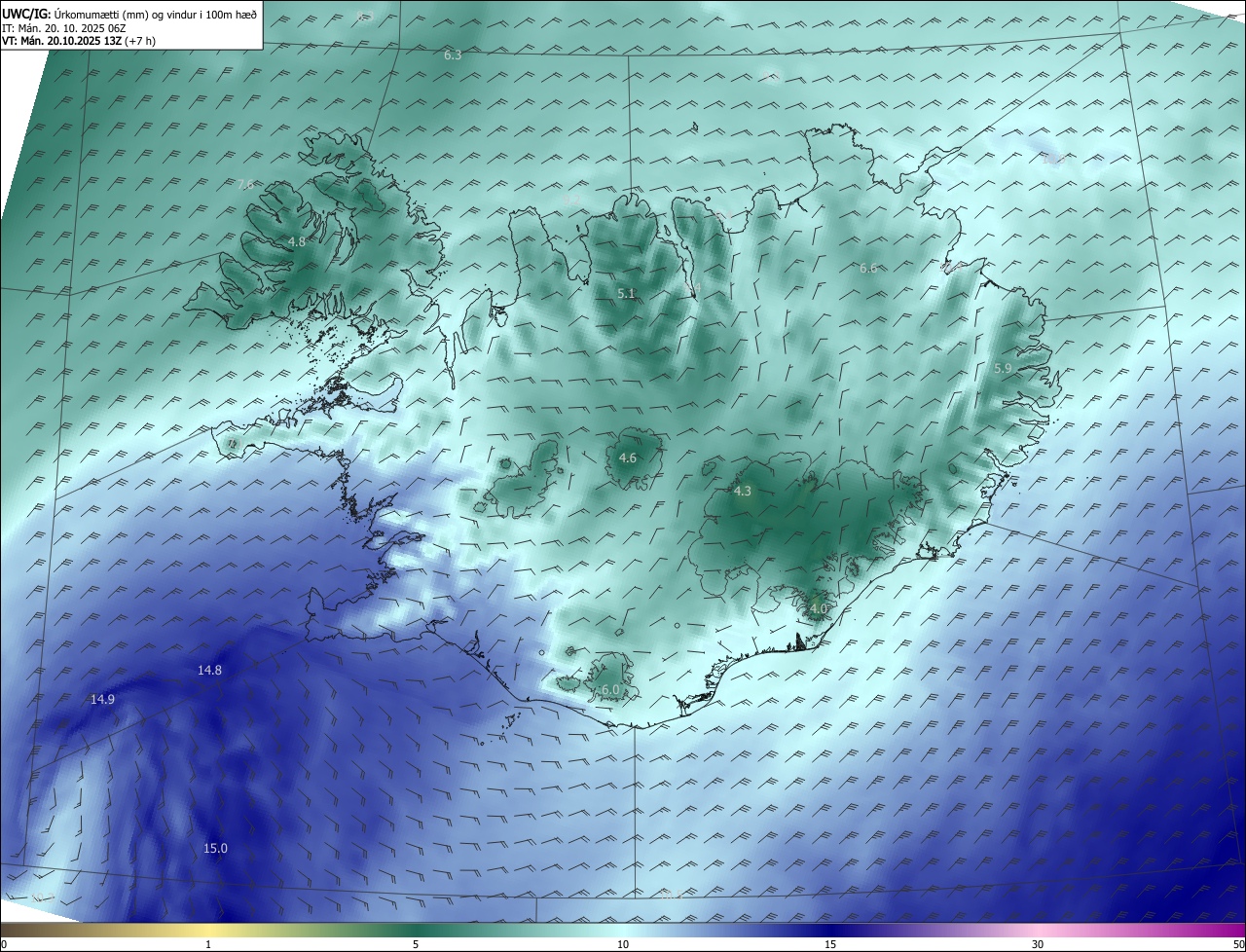The width and height of the screenshot is (1246, 952).
Task: Click the 5.1 value label in north Iceland
Action: [x=626, y=293]
